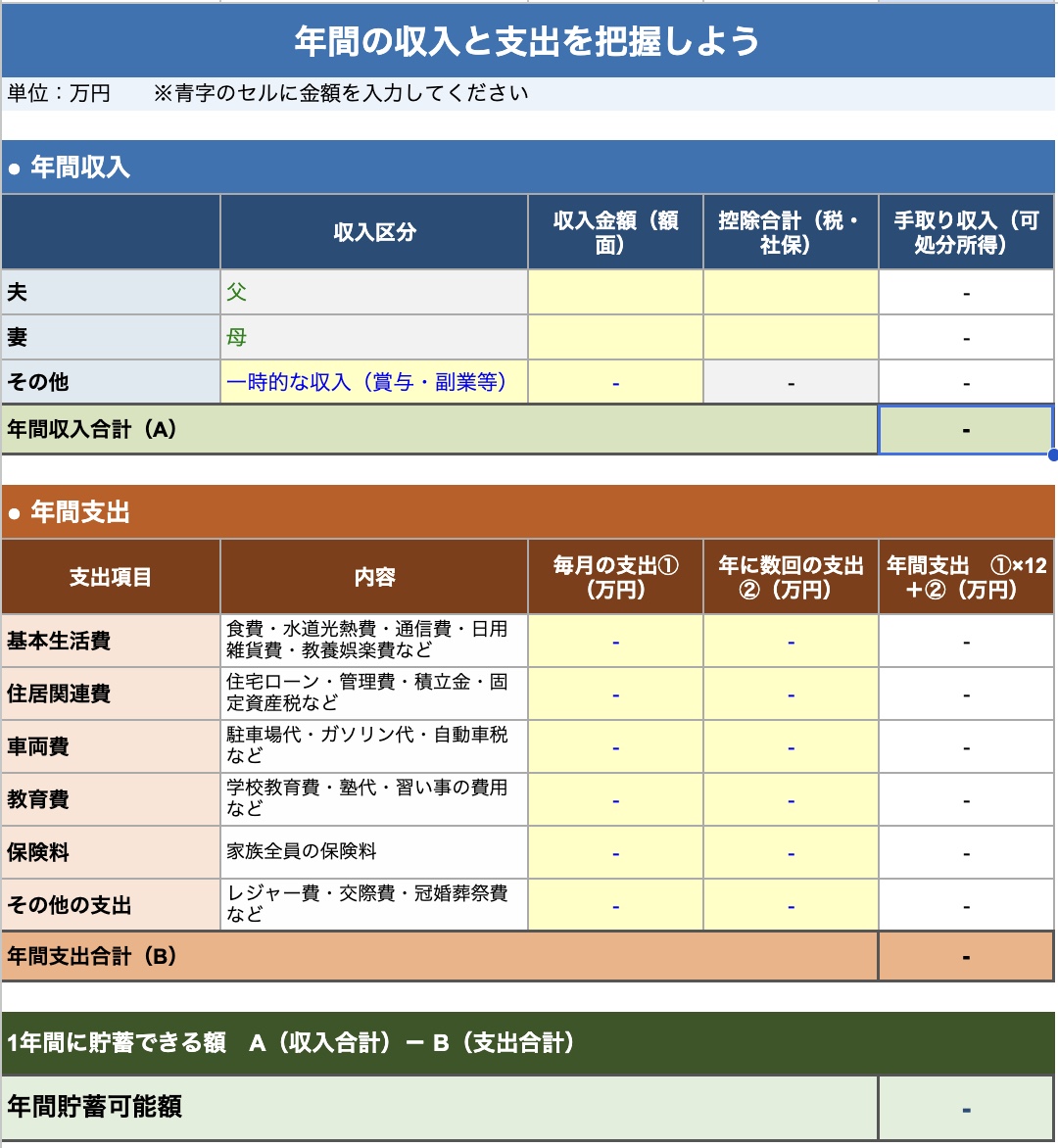Screen dimensions: 1058x1148
Task: Click the 年間収入合計（A）total value cell
Action: coord(966,430)
